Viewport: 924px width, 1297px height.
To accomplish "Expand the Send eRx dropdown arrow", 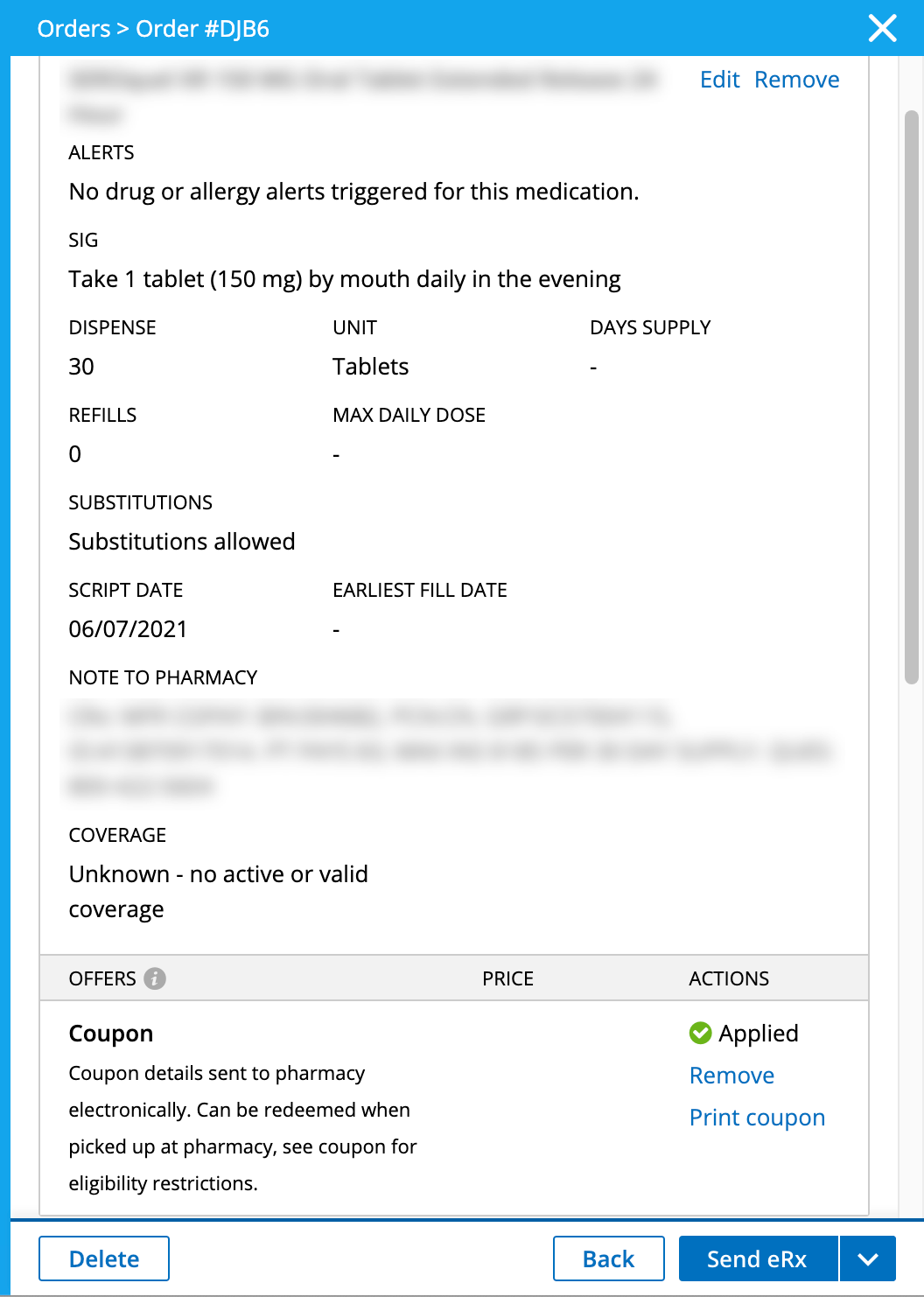I will click(867, 1258).
